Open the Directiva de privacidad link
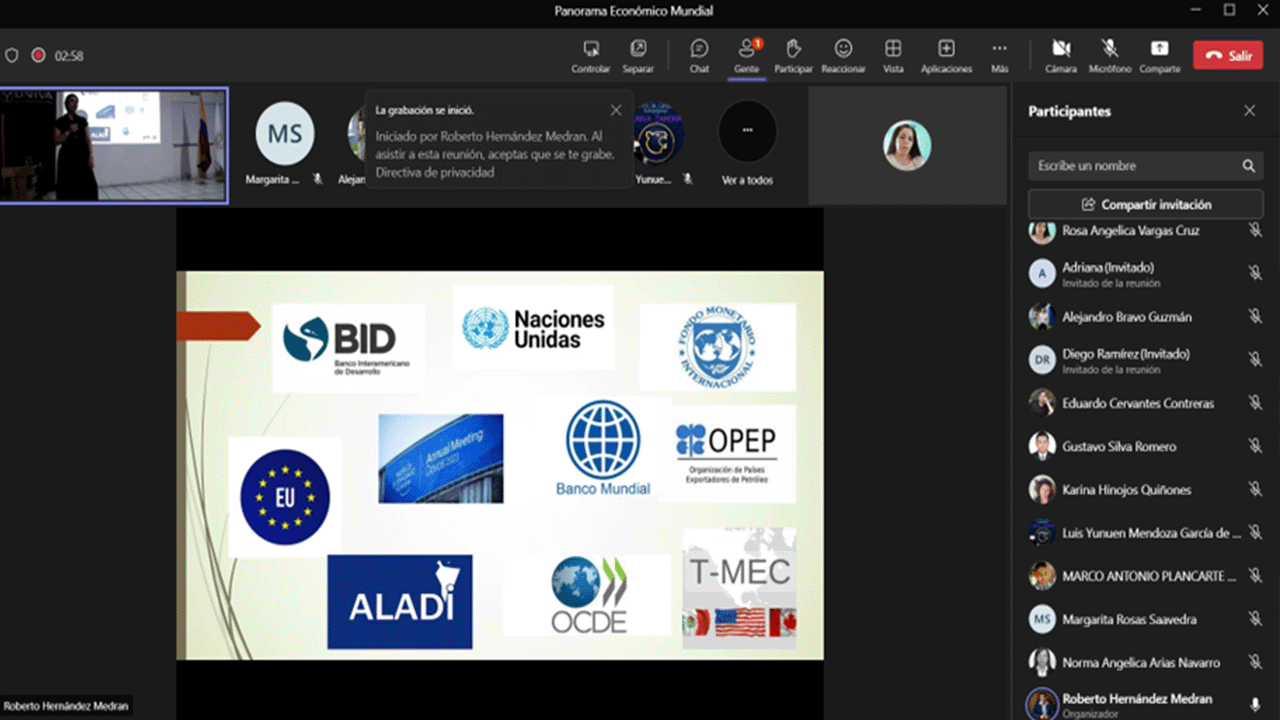 click(x=435, y=172)
